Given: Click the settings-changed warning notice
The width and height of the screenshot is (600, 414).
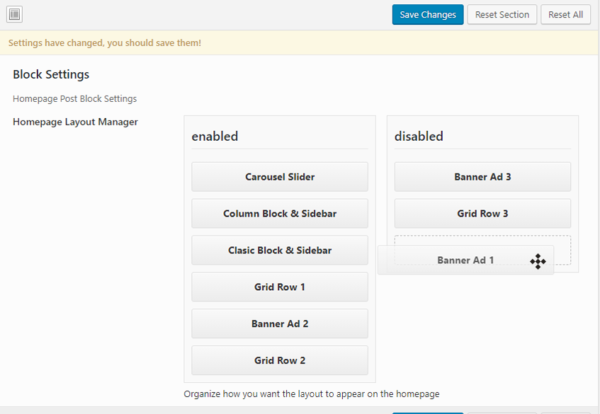Looking at the screenshot, I should (299, 43).
